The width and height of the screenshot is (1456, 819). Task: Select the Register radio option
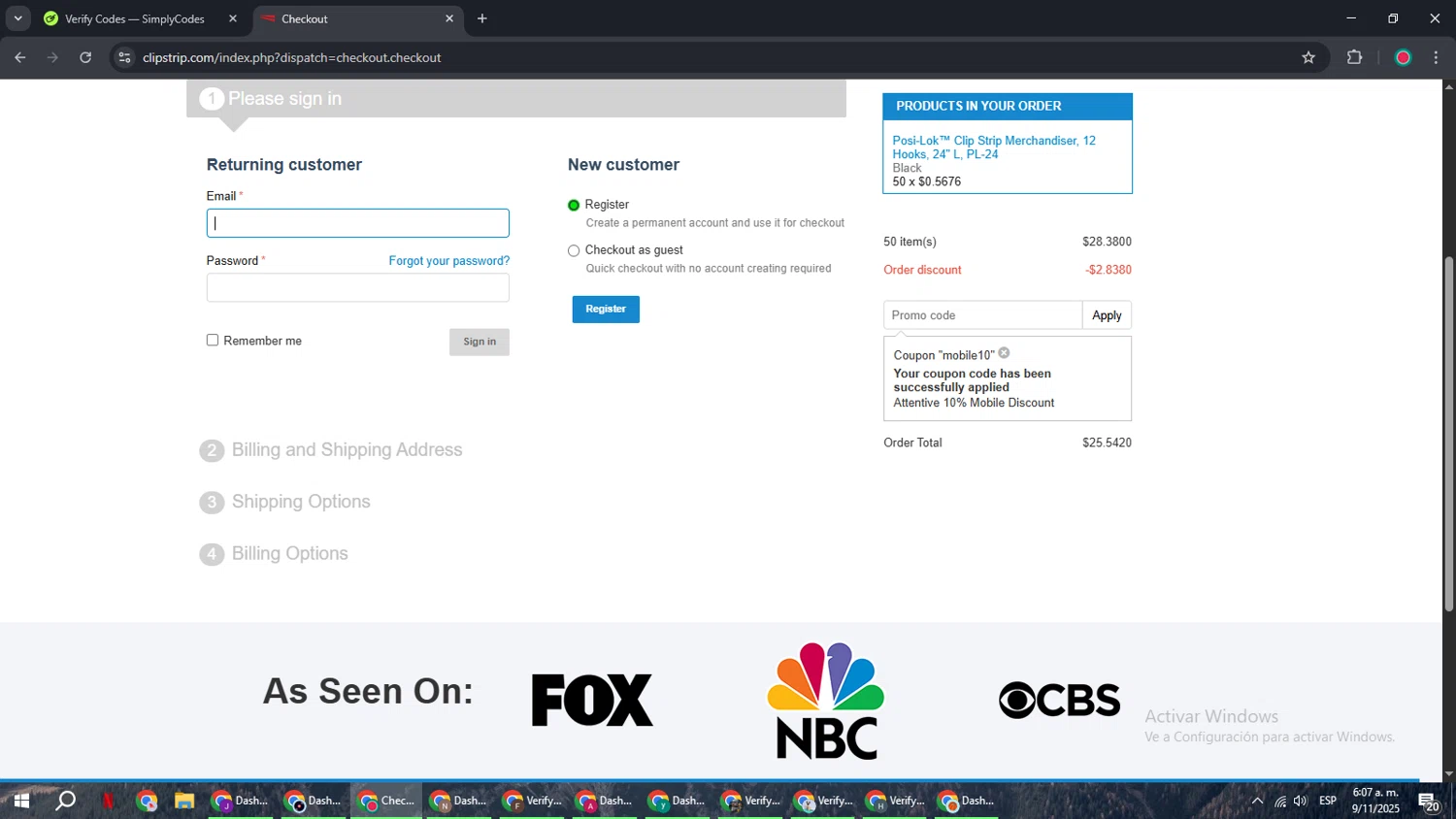[x=574, y=205]
